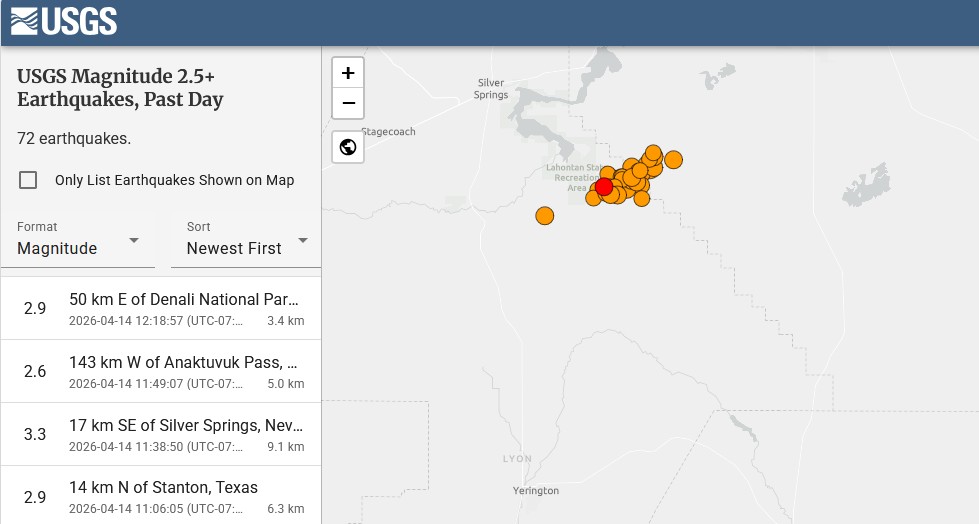Zoom out on the map
Image resolution: width=979 pixels, height=524 pixels.
point(348,103)
